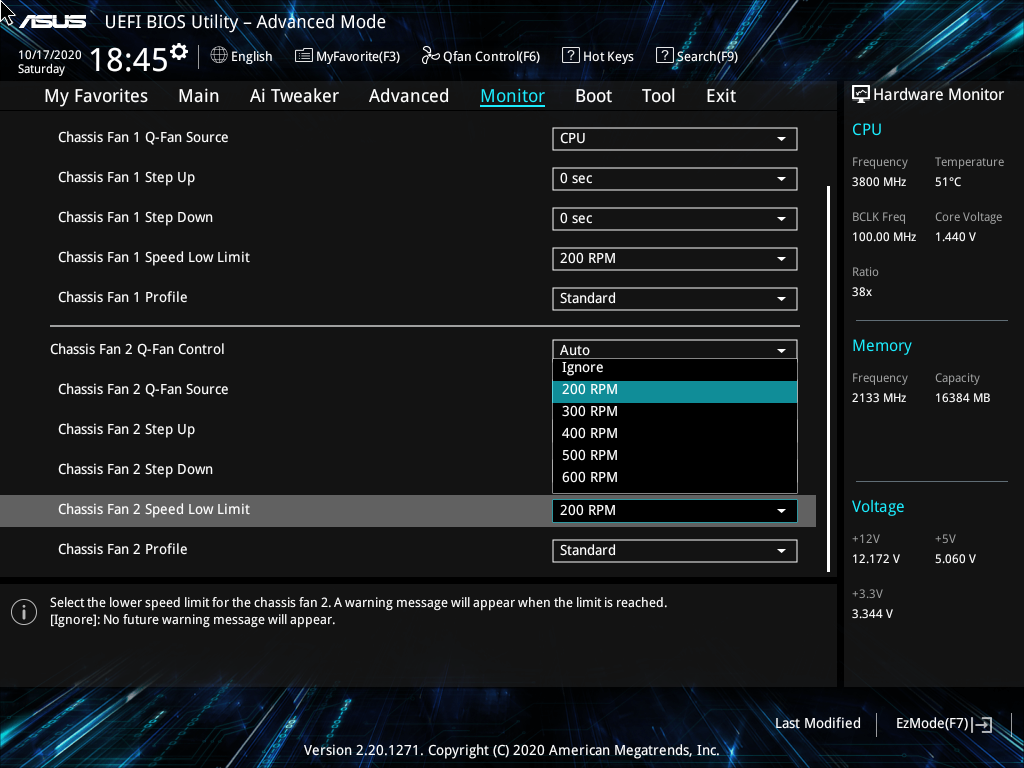Switch to the Ai Tweaker tab
The height and width of the screenshot is (768, 1024).
tap(294, 96)
